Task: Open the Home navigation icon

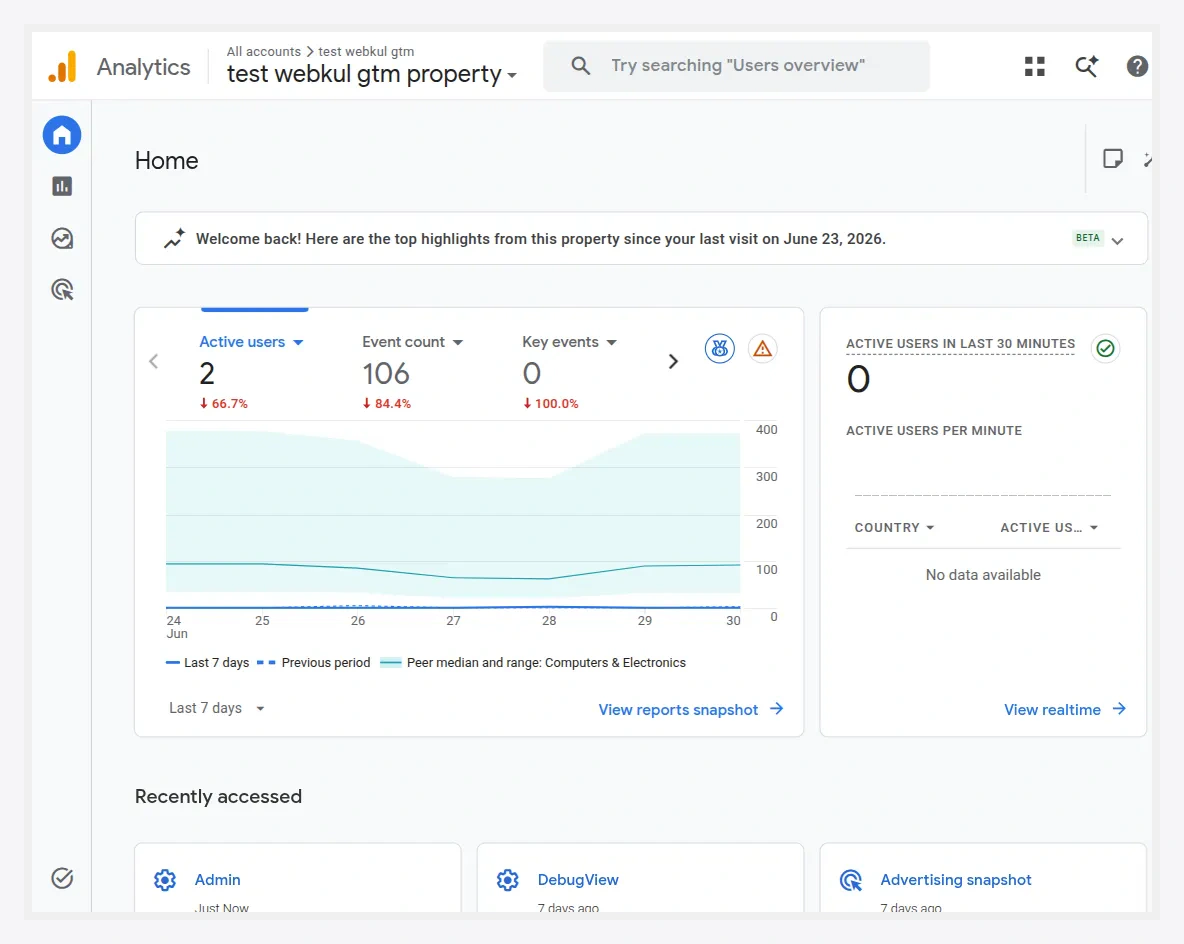Action: (x=62, y=135)
